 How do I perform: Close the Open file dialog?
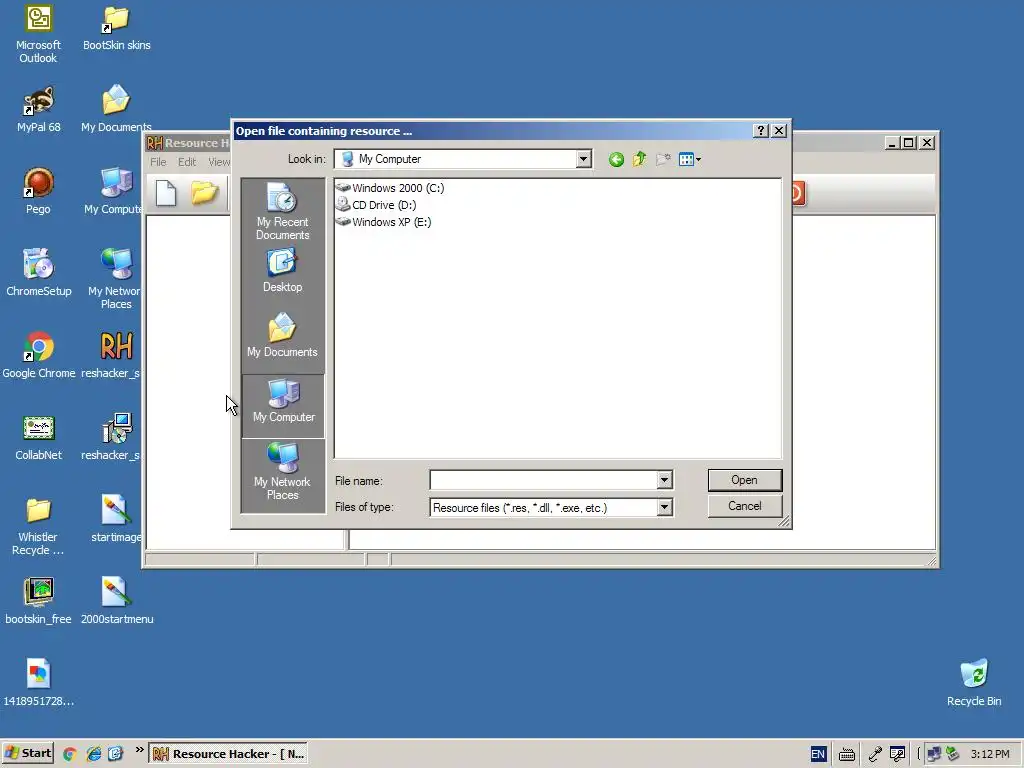click(779, 131)
